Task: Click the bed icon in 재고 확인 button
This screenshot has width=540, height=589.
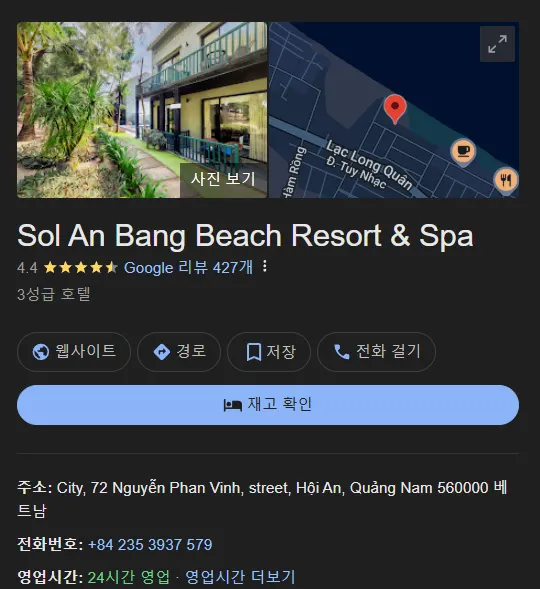Action: [233, 405]
